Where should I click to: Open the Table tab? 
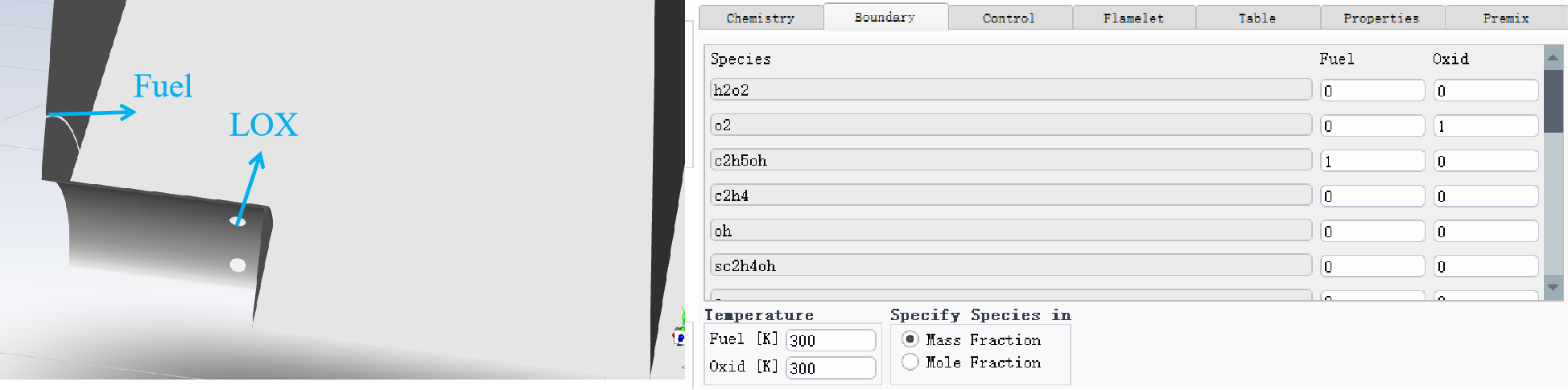1256,18
